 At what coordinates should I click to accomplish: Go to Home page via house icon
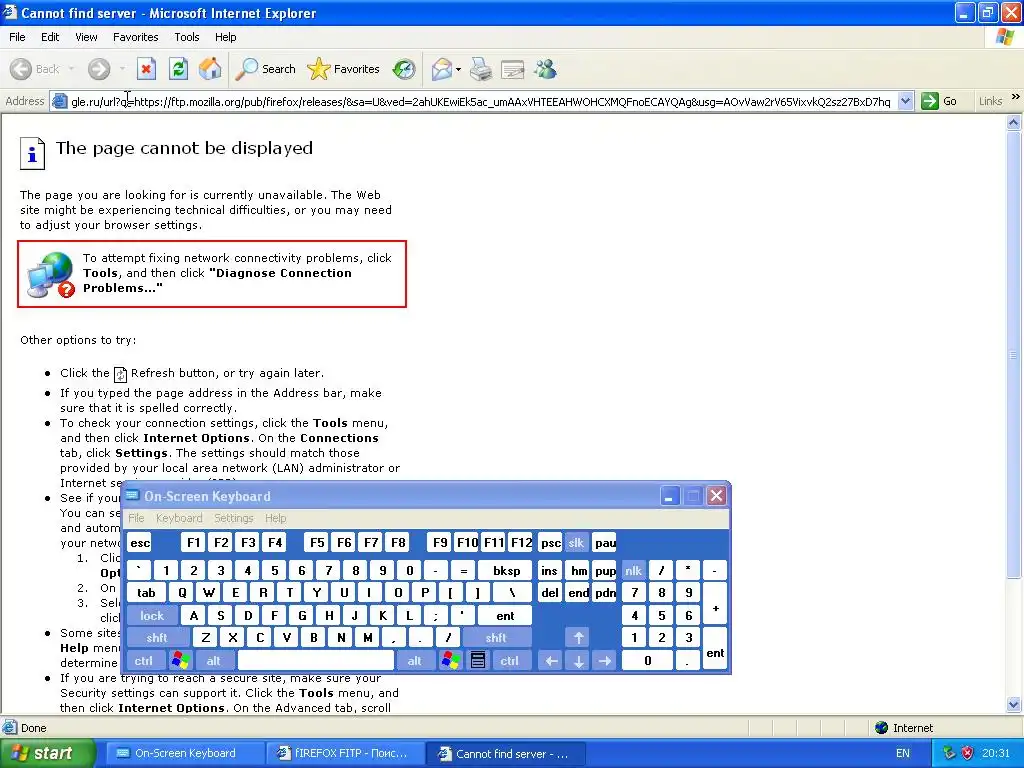click(x=210, y=69)
